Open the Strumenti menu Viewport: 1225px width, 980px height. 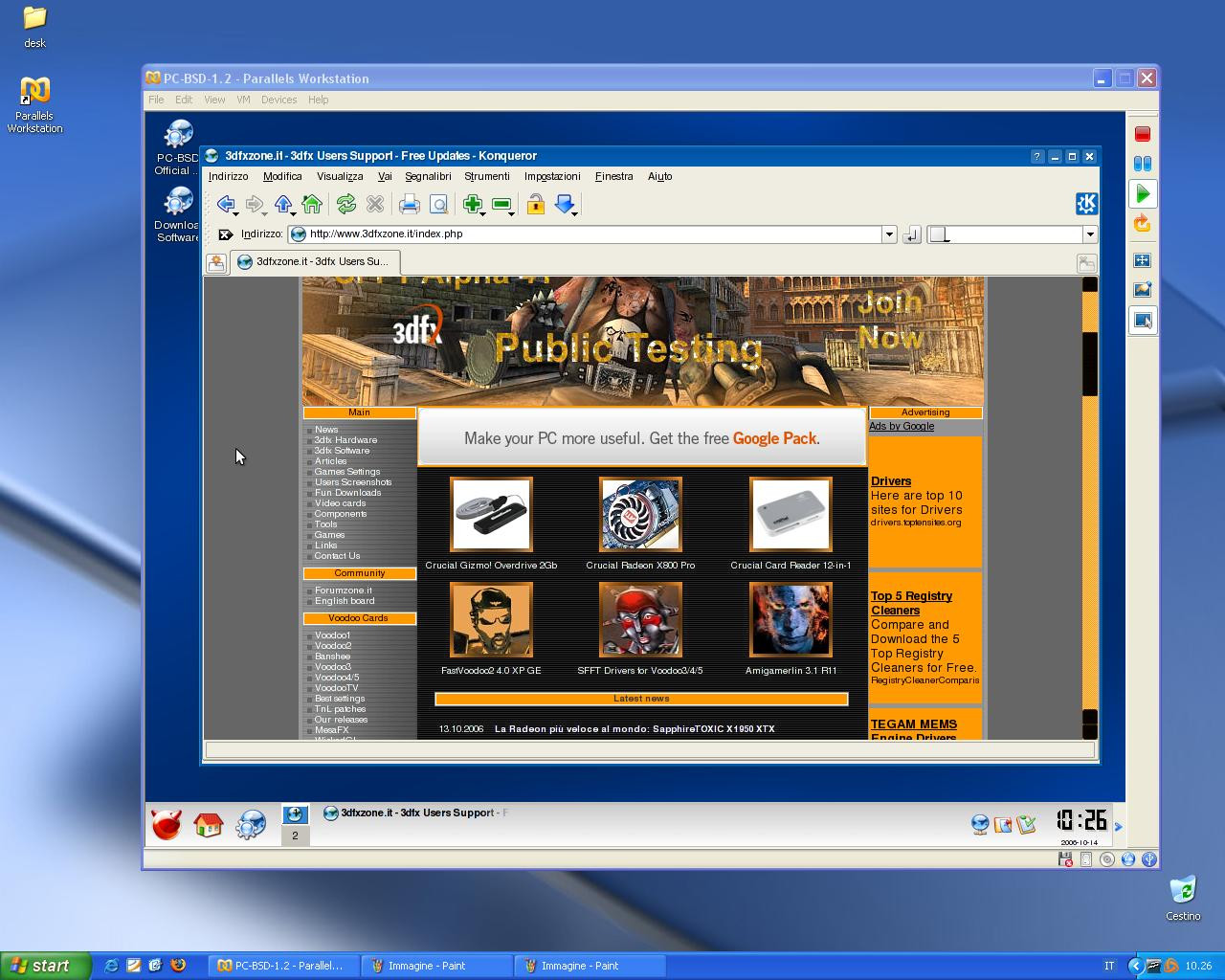487,176
